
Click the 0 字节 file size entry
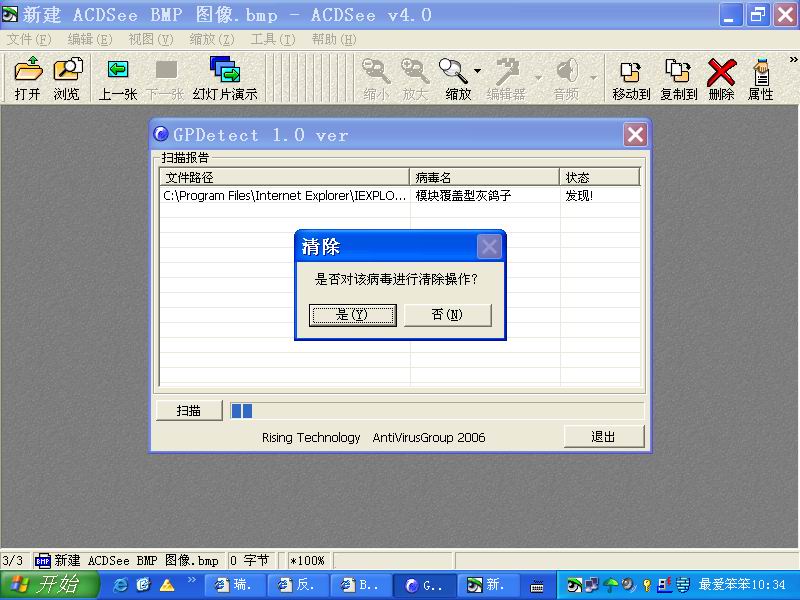click(x=249, y=561)
